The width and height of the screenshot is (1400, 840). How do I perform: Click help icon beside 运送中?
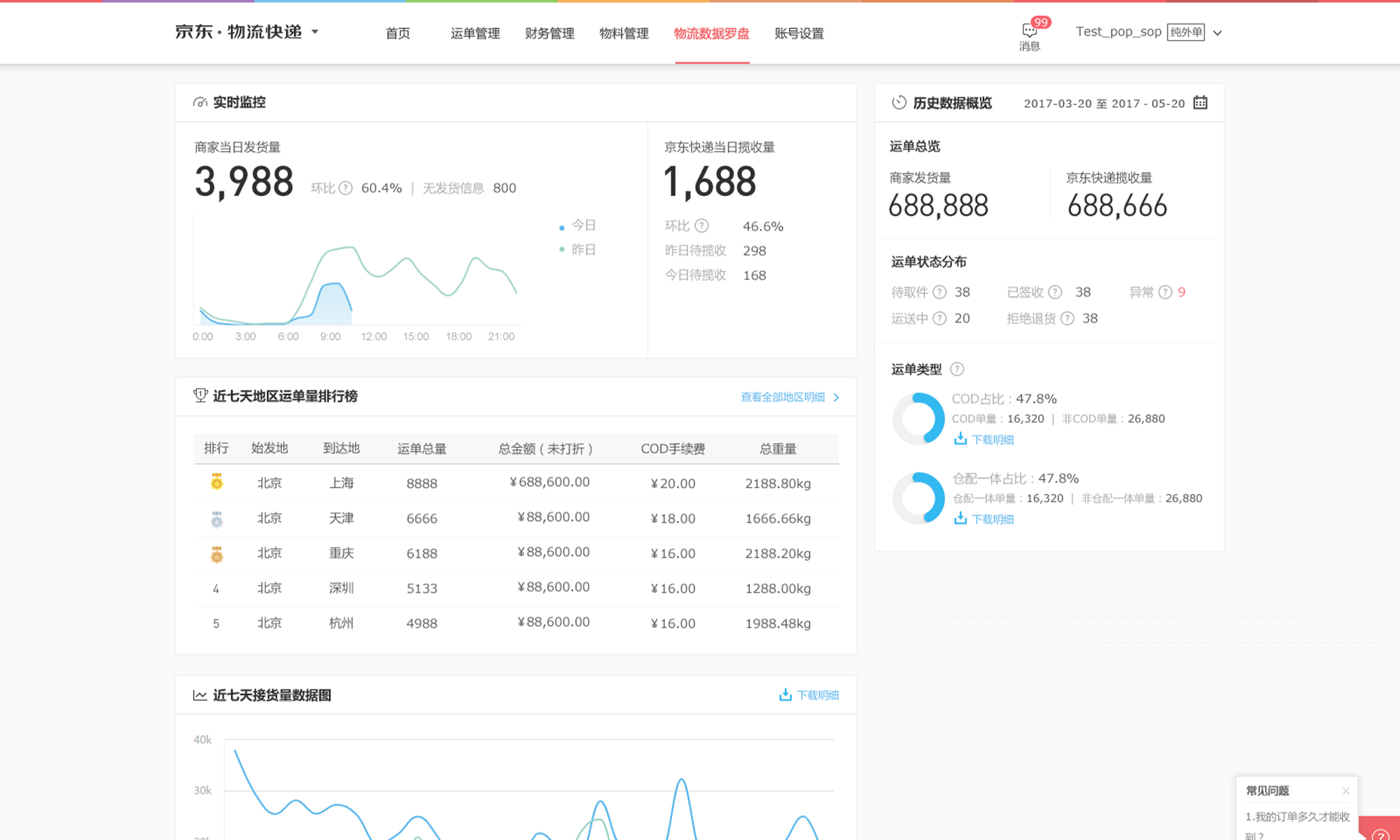coord(940,318)
